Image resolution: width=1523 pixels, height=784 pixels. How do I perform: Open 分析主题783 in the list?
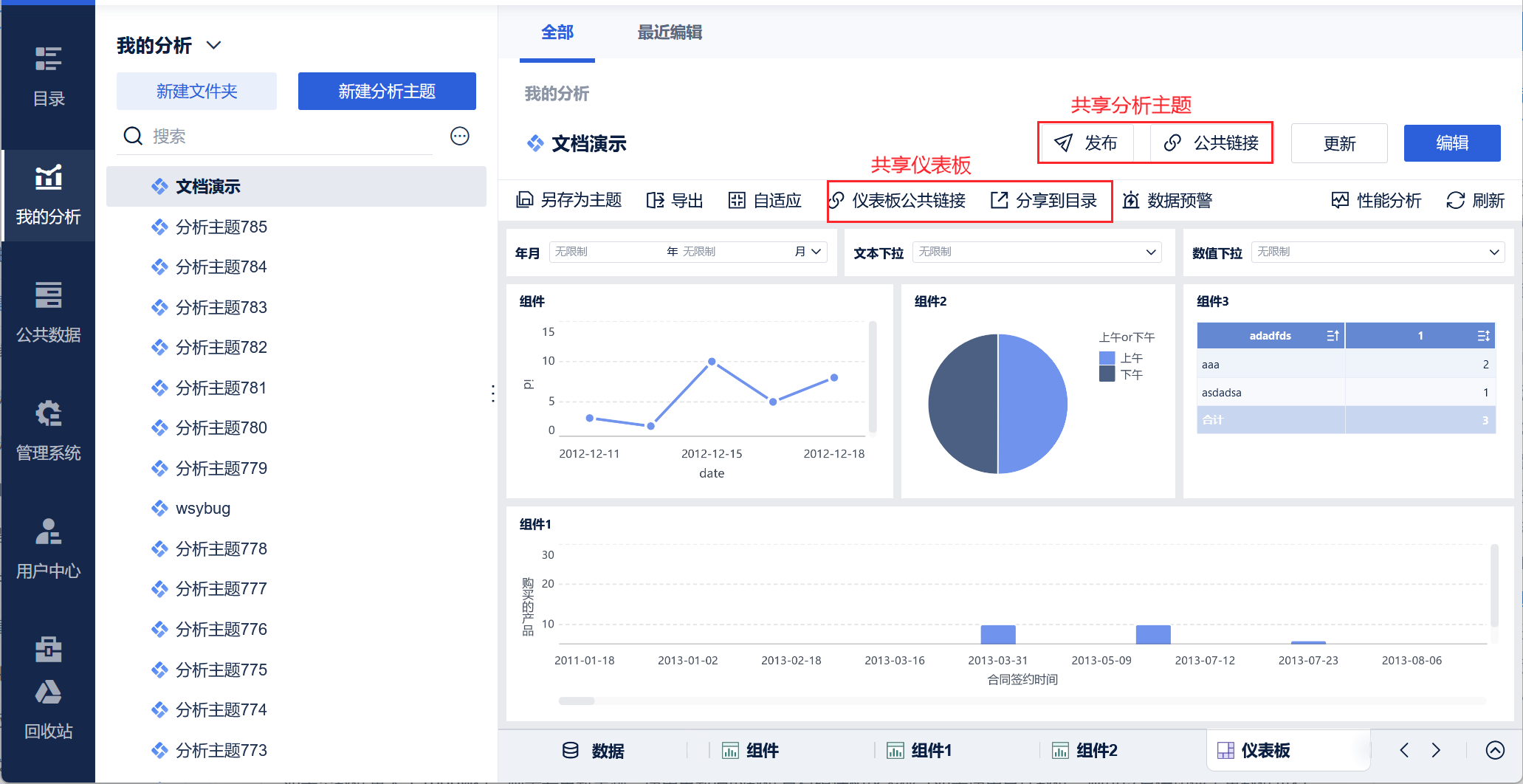(x=296, y=307)
